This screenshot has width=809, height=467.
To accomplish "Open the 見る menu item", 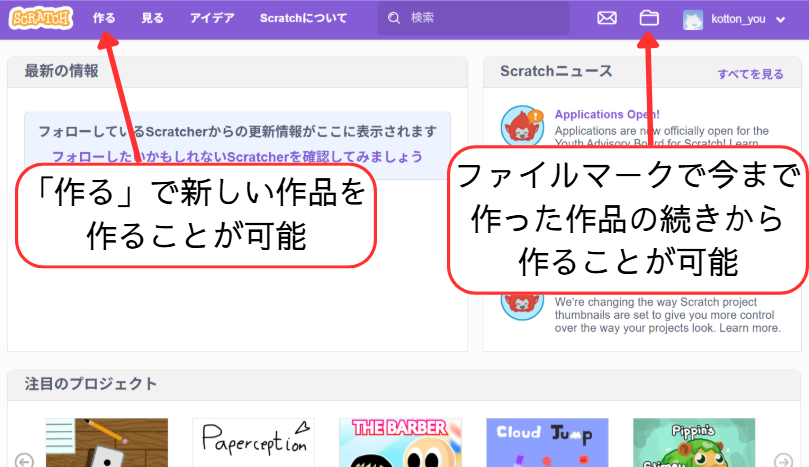I will pyautogui.click(x=152, y=18).
